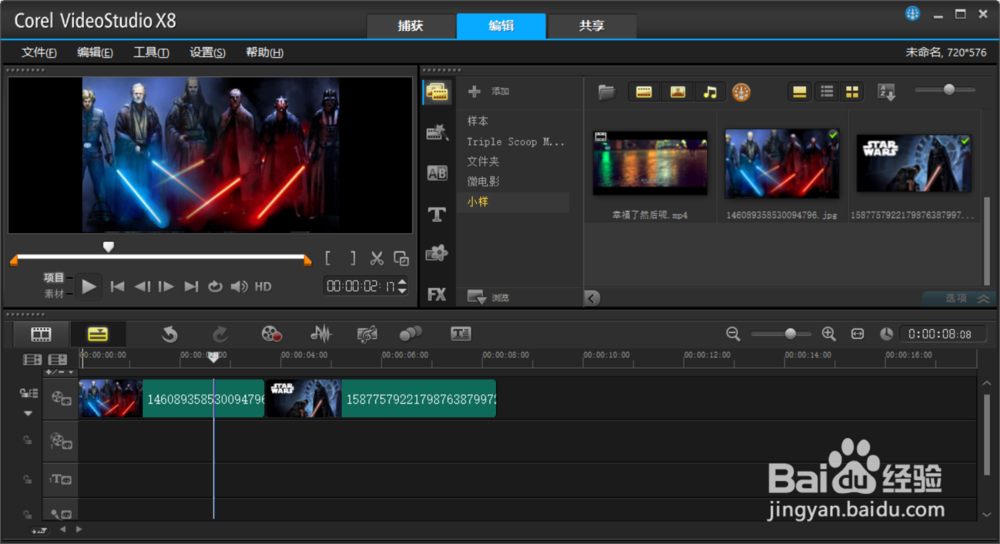
Task: Switch to the 共享 share tab
Action: point(592,26)
